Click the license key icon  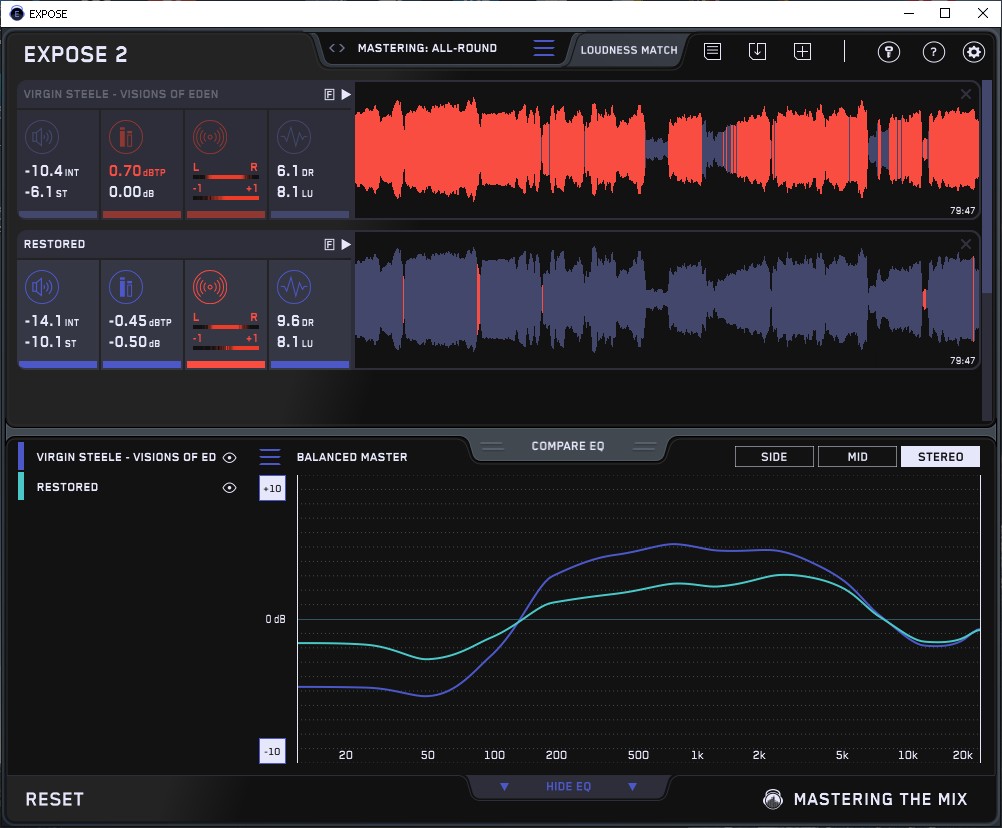point(889,52)
